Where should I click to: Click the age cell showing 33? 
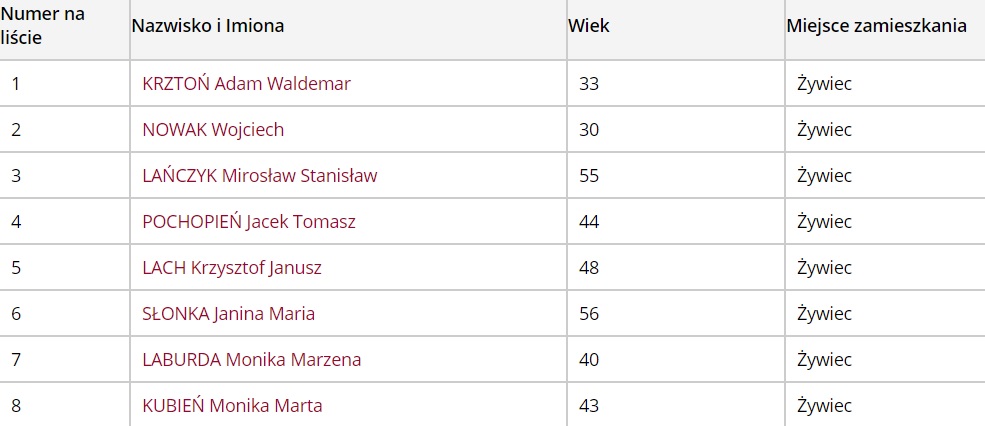(589, 84)
